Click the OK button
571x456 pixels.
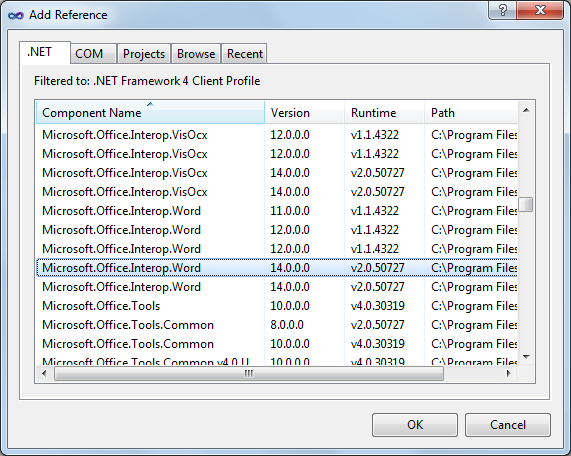click(x=415, y=425)
